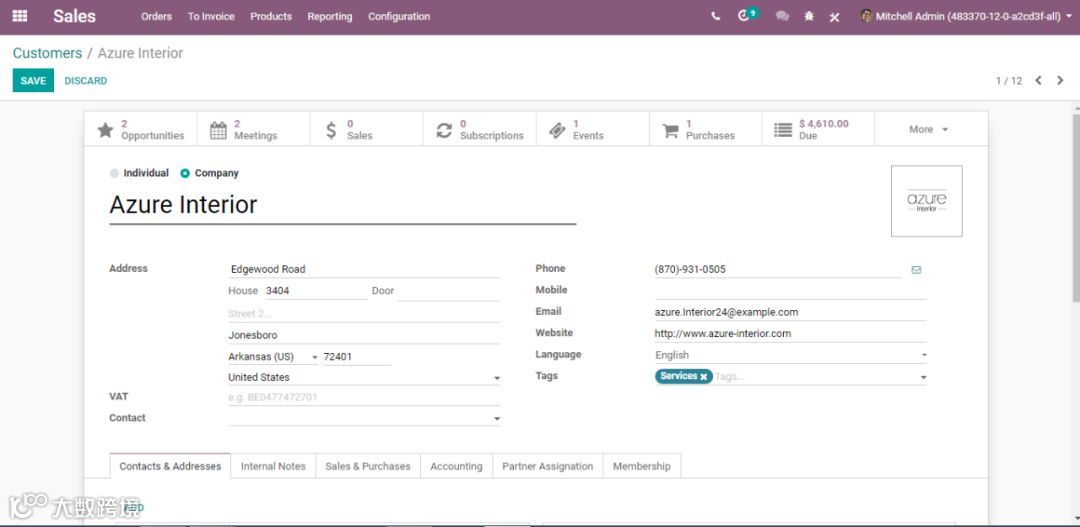The height and width of the screenshot is (527, 1080).
Task: Remove the Services tag with x
Action: pyautogui.click(x=703, y=377)
